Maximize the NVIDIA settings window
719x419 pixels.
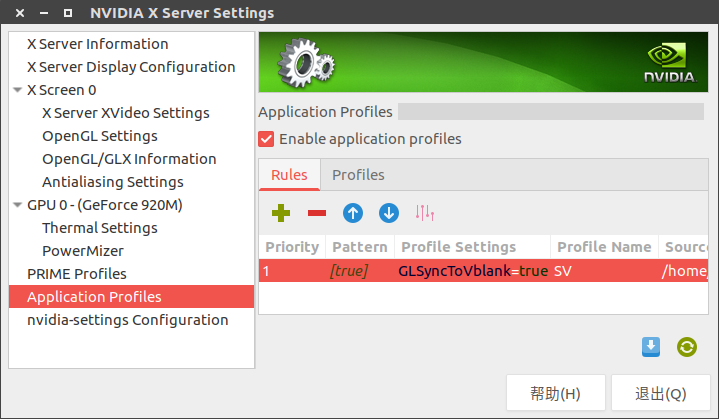68,13
